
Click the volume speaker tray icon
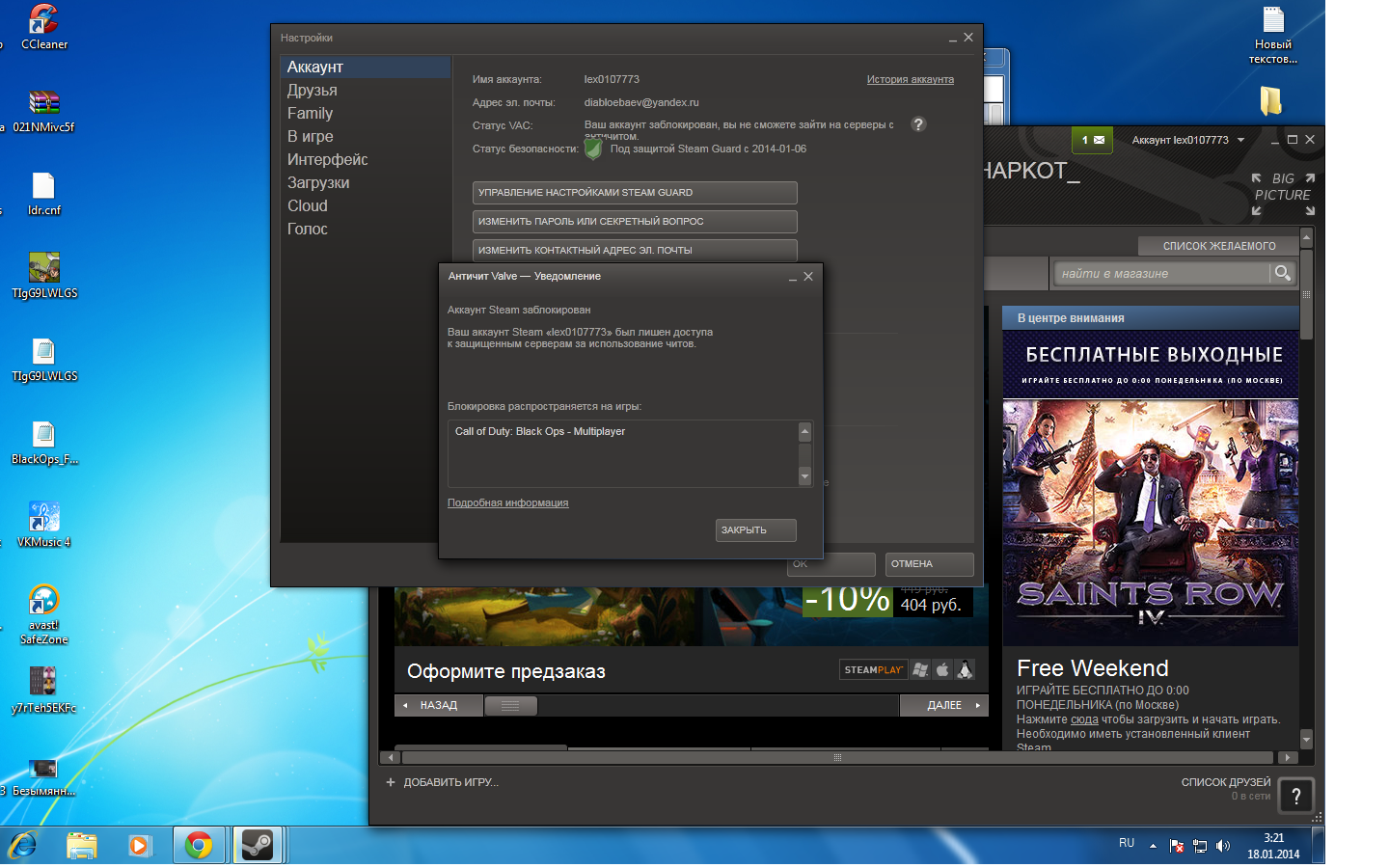tap(1223, 846)
